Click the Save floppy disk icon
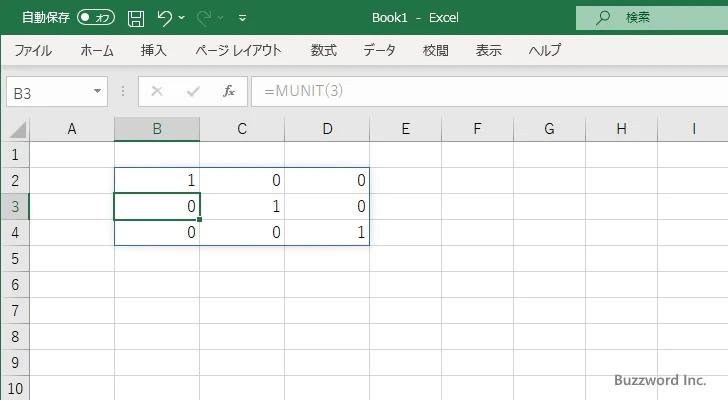The image size is (728, 400). (136, 18)
